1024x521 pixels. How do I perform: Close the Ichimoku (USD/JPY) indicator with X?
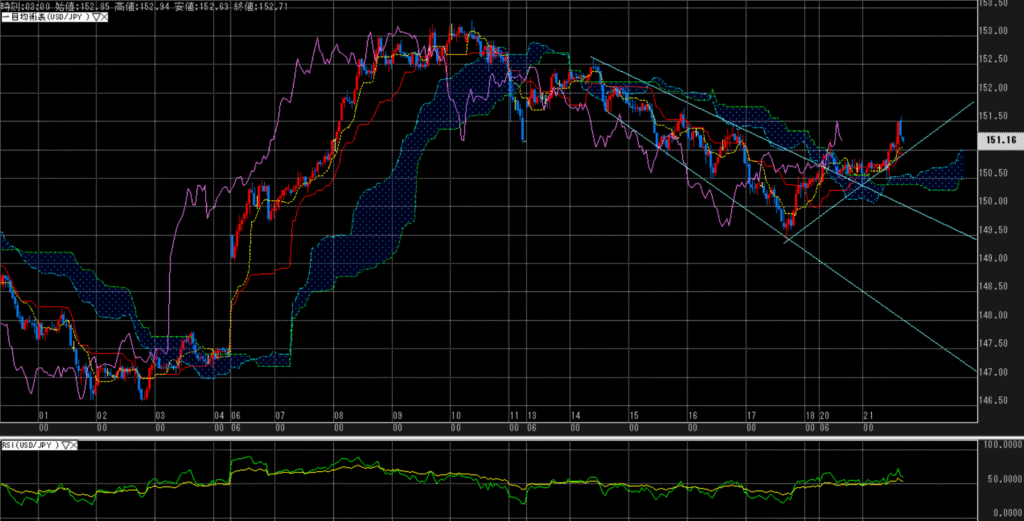point(104,17)
